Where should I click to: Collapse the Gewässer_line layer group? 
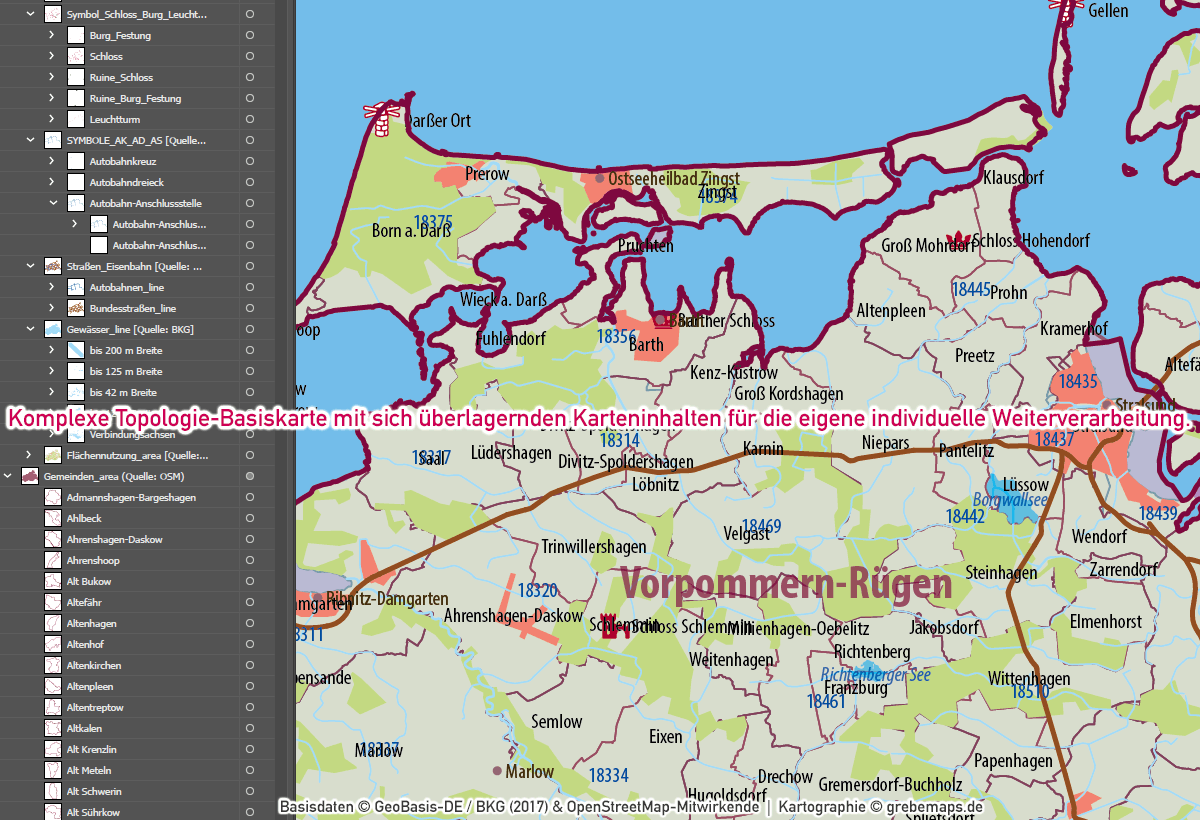31,328
